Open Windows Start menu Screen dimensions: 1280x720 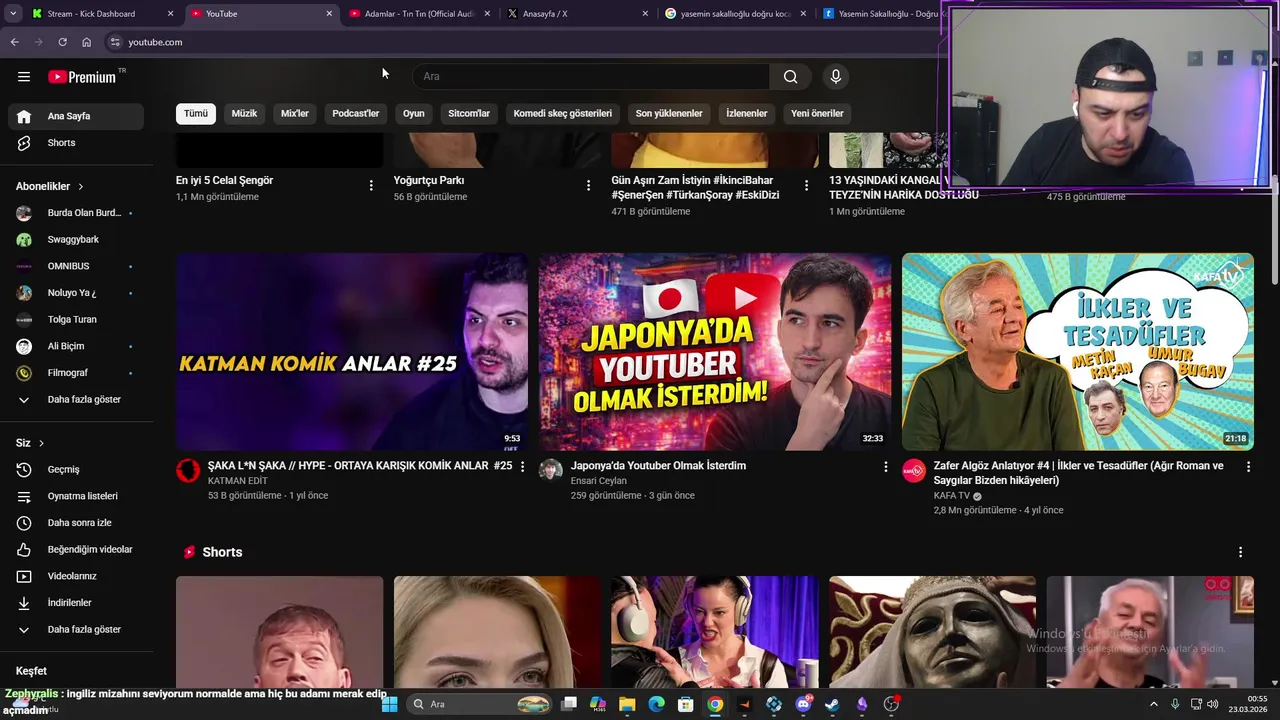(390, 704)
